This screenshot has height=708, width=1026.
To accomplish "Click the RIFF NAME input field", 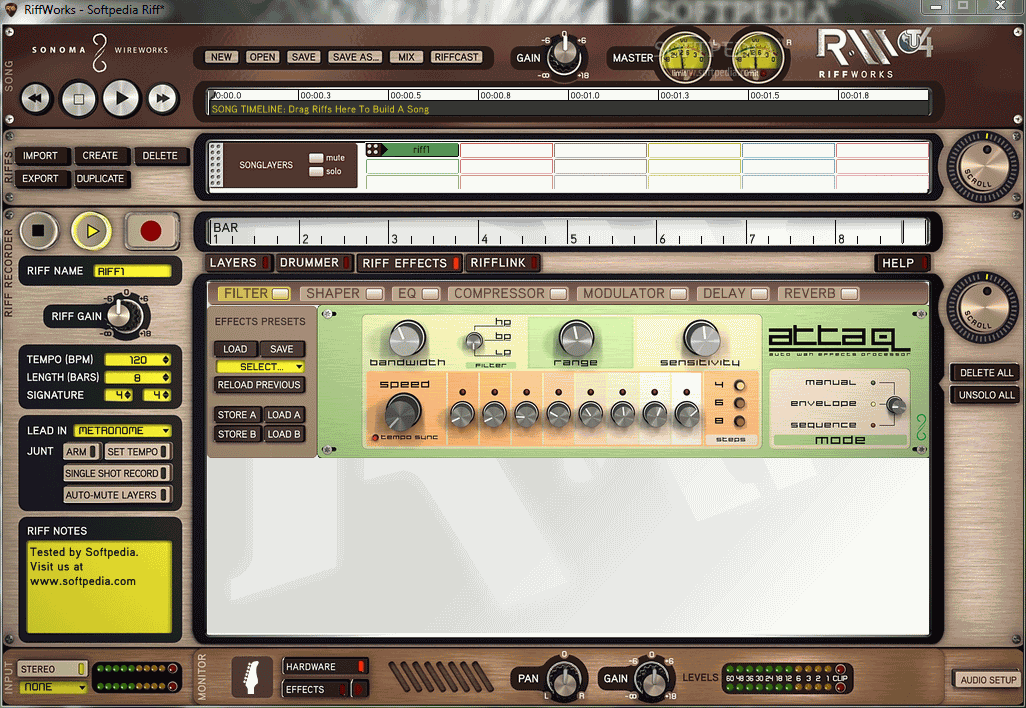I will 133,271.
